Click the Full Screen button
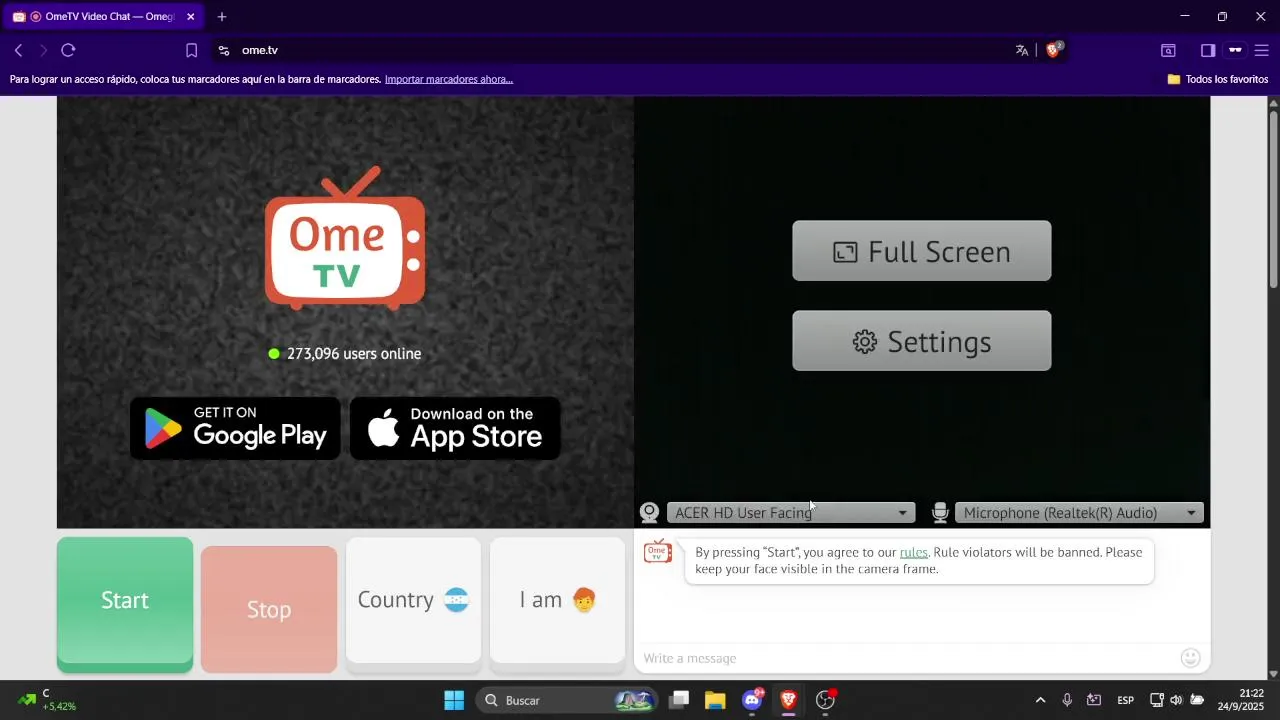This screenshot has height=720, width=1280. tap(922, 251)
